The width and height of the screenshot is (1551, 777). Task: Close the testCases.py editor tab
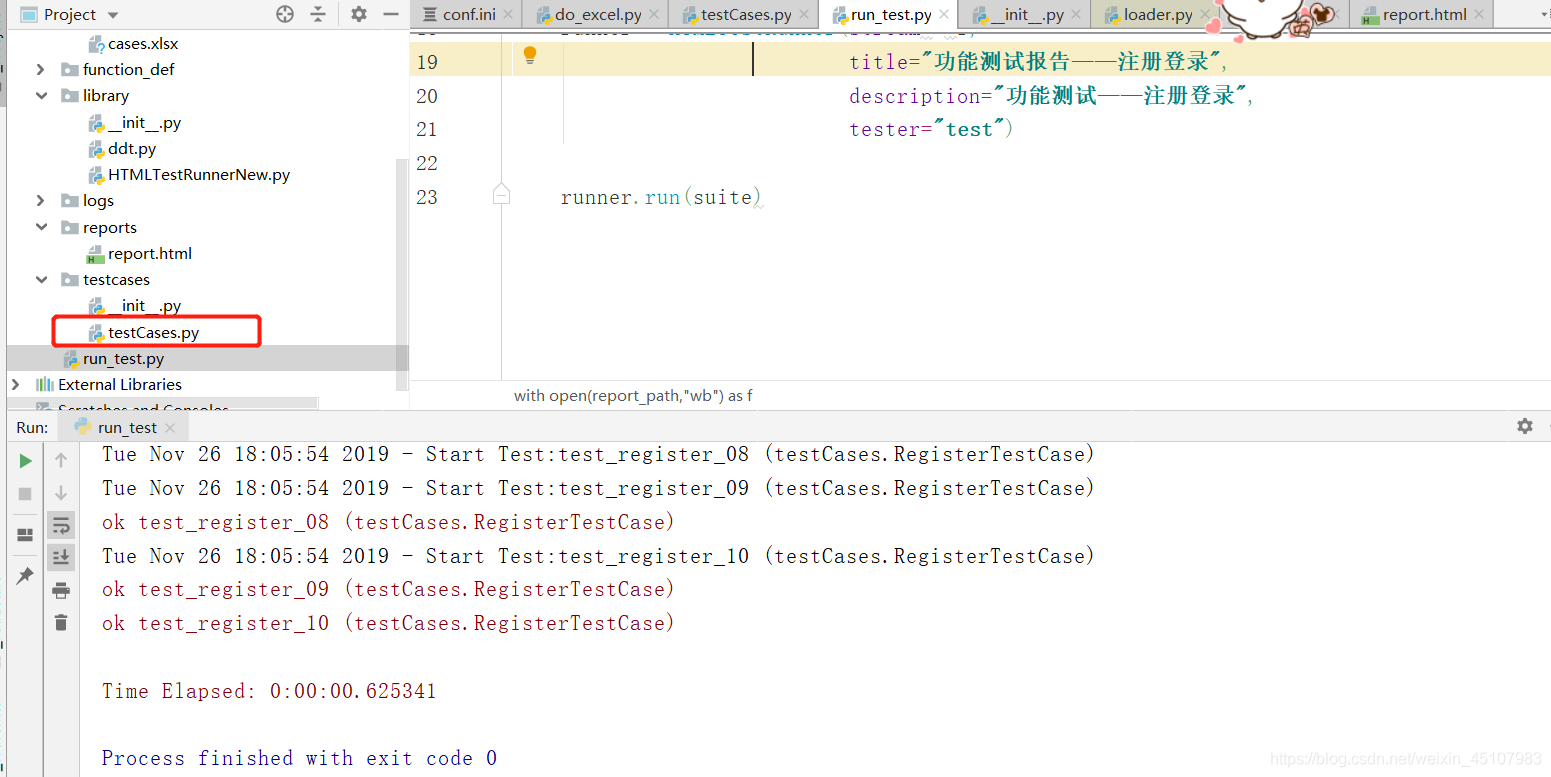(803, 15)
